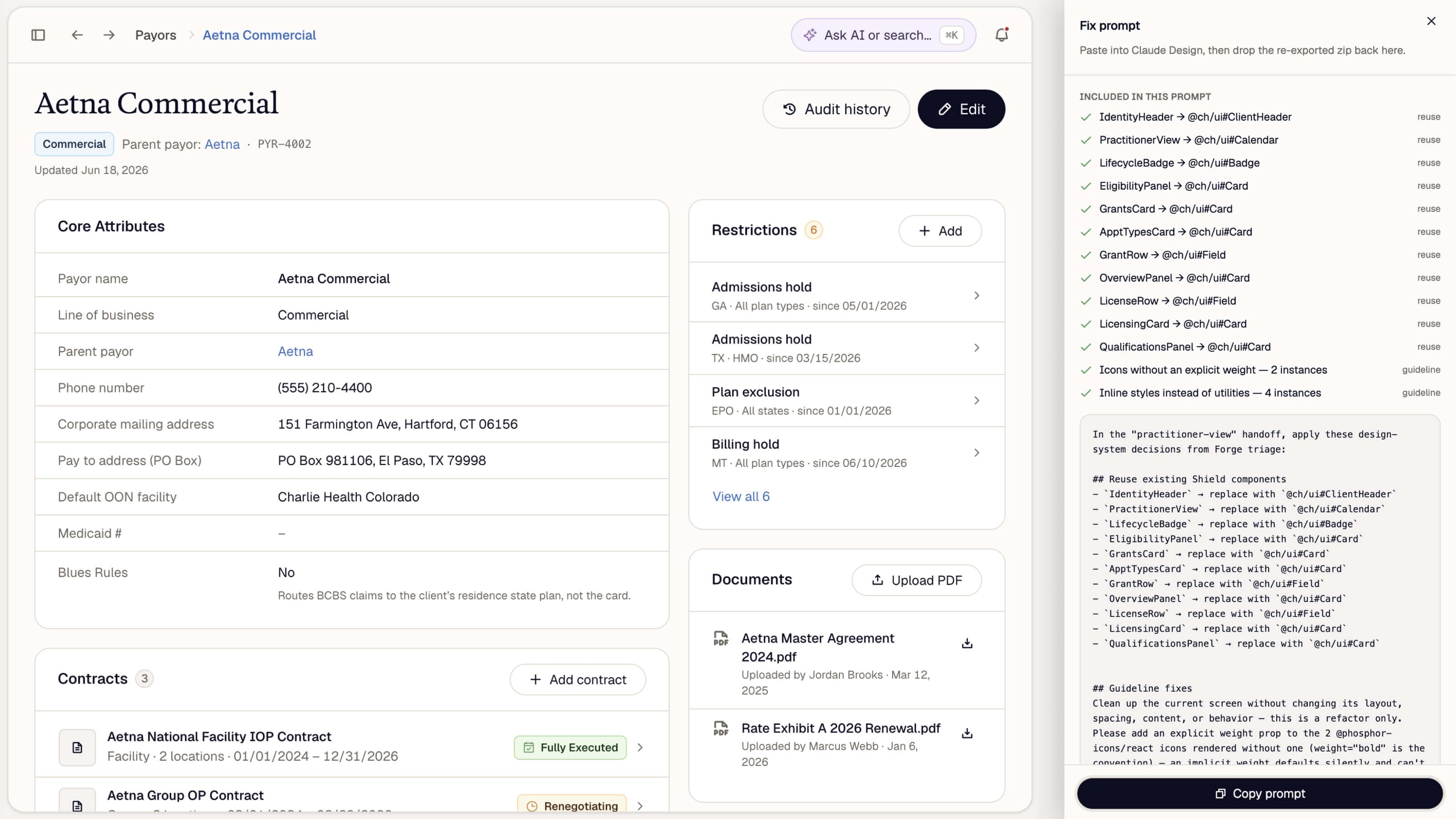
Task: Open the notifications bell
Action: (1001, 35)
